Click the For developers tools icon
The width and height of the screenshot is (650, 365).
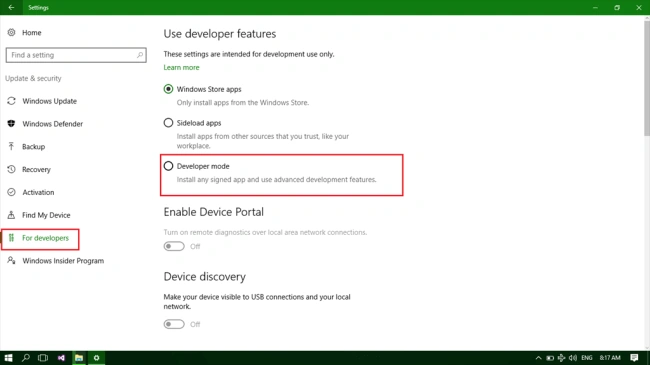coord(11,238)
